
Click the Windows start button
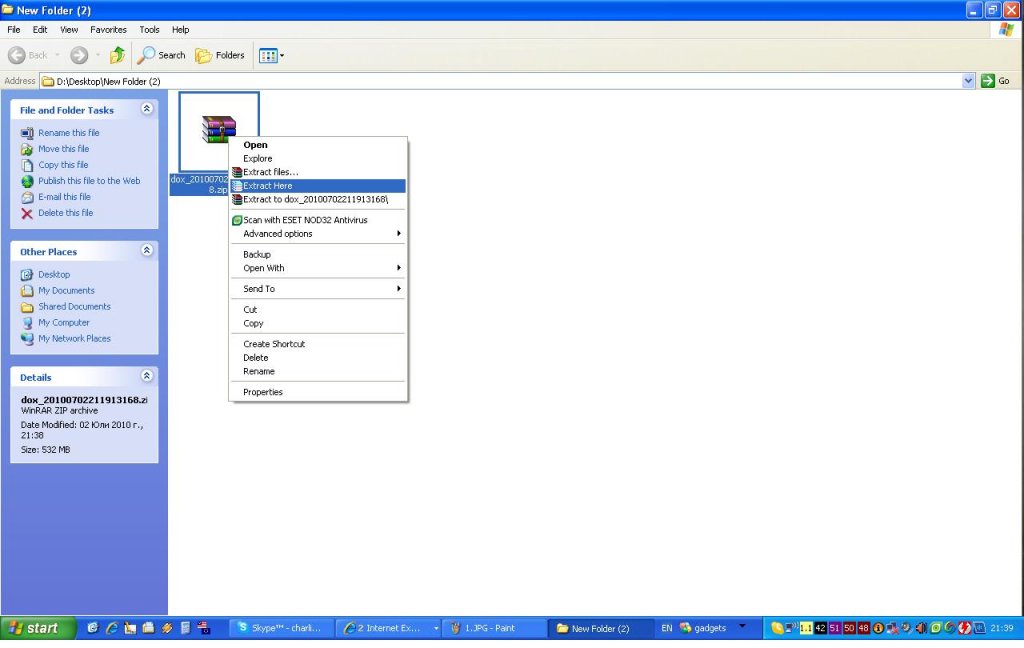[39, 628]
